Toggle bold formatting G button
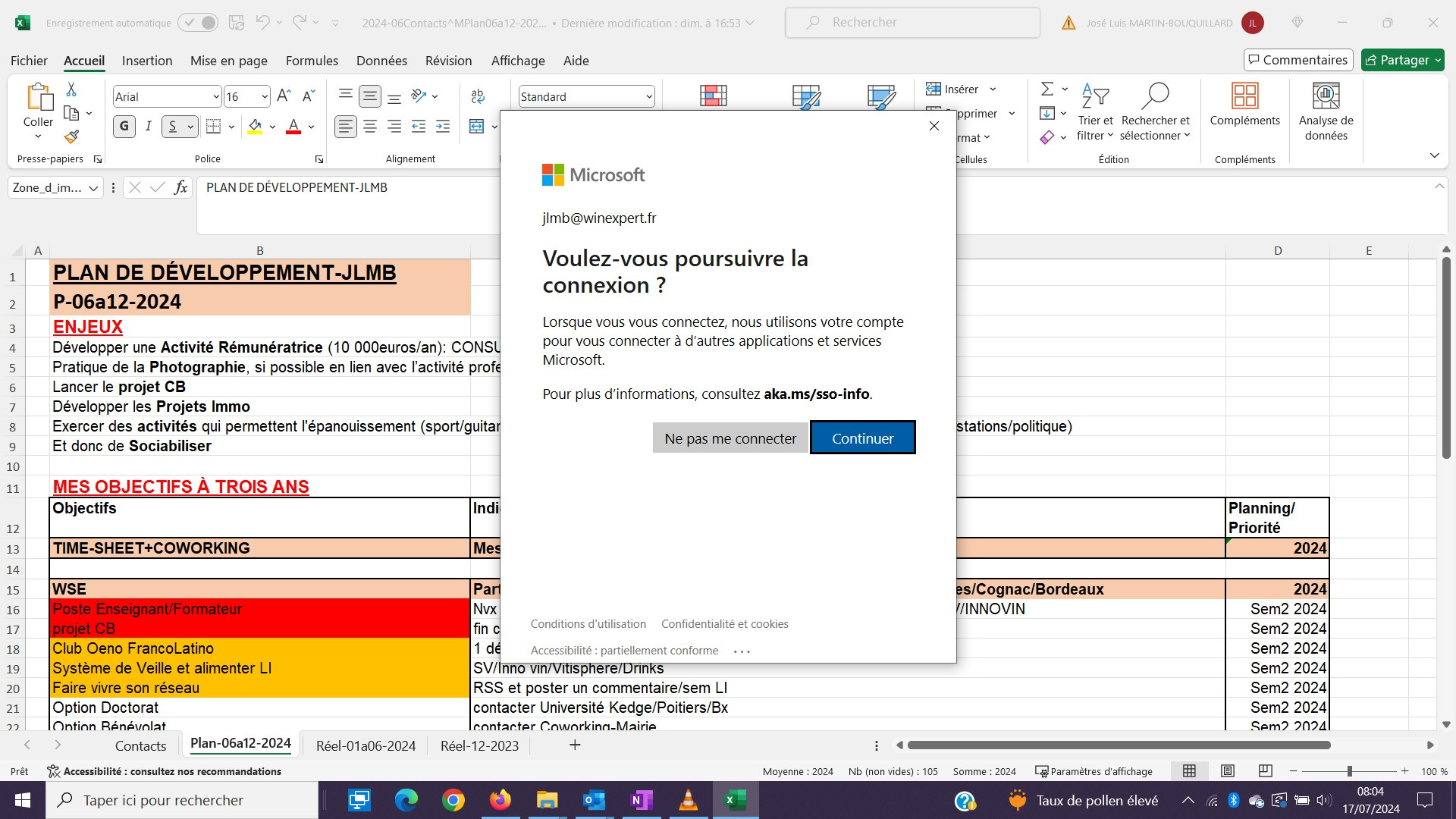Image resolution: width=1456 pixels, height=819 pixels. tap(124, 127)
